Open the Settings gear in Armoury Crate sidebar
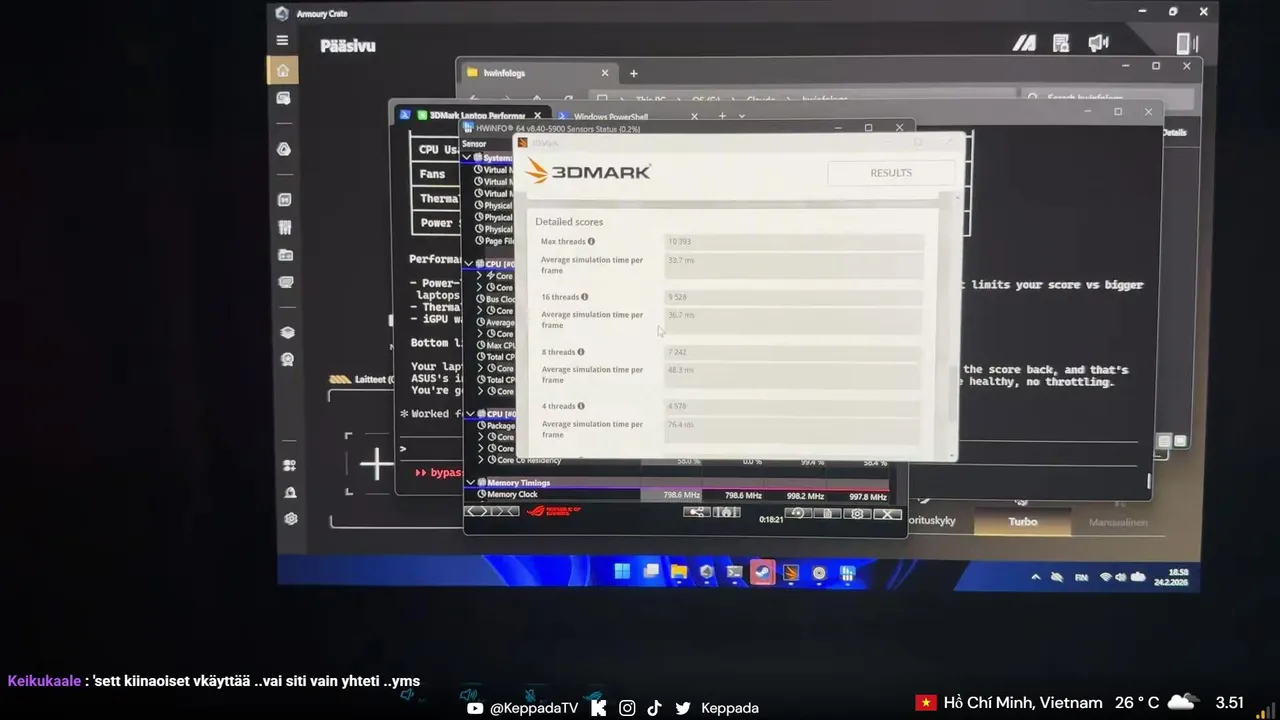Screen dimensions: 1280x720 291,519
